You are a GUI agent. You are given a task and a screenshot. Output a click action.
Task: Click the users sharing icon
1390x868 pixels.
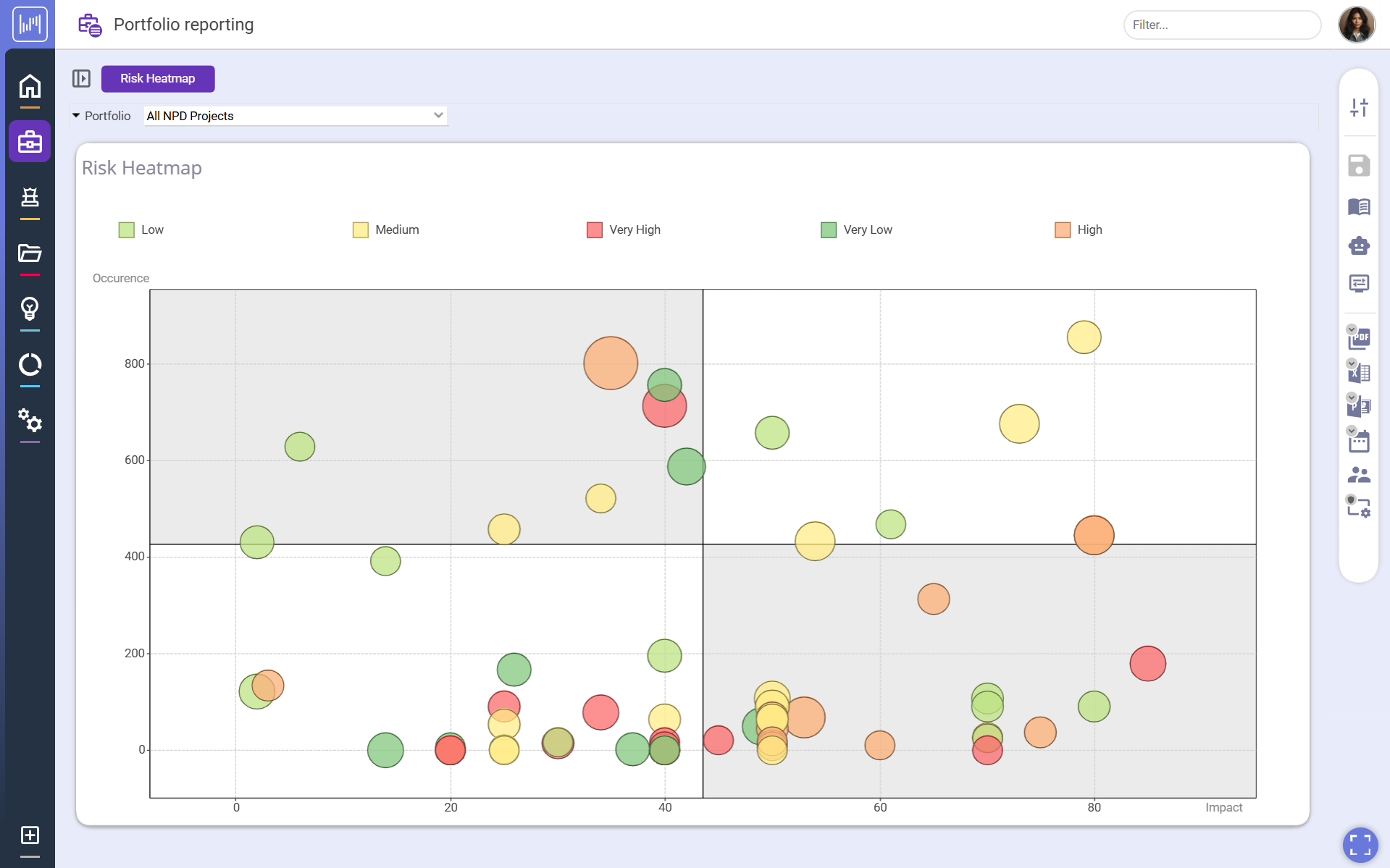coord(1360,474)
